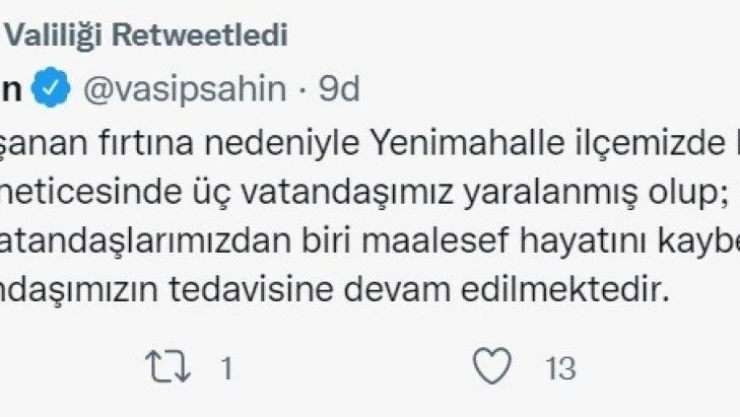Like the tweet with the heart icon
Viewport: 740px width, 417px height.
pos(491,369)
